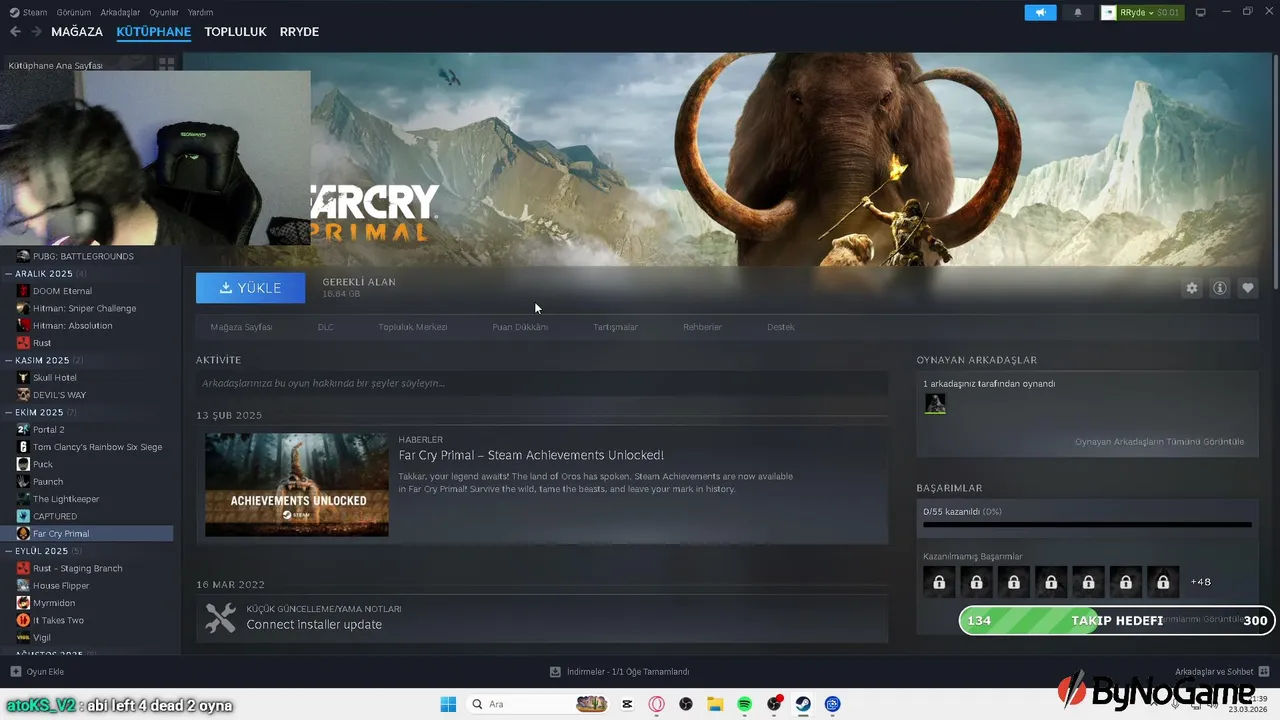Open Rehberler link
1280x720 pixels.
[702, 327]
